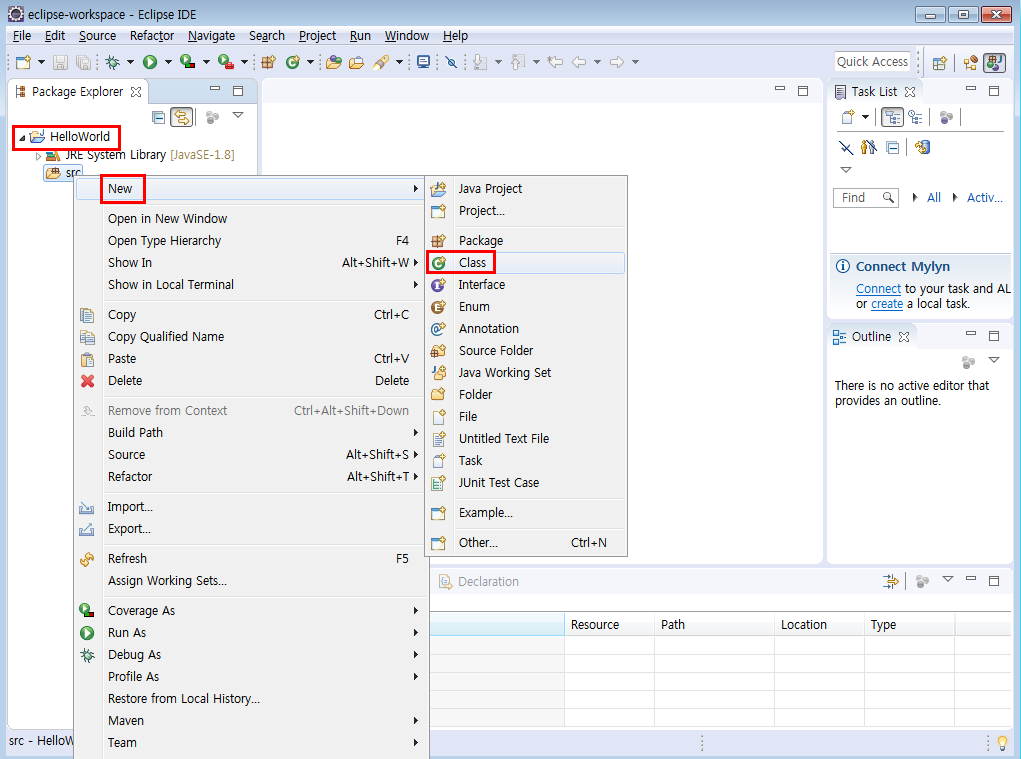The height and width of the screenshot is (759, 1021).
Task: Select New in the context menu
Action: pyautogui.click(x=249, y=189)
